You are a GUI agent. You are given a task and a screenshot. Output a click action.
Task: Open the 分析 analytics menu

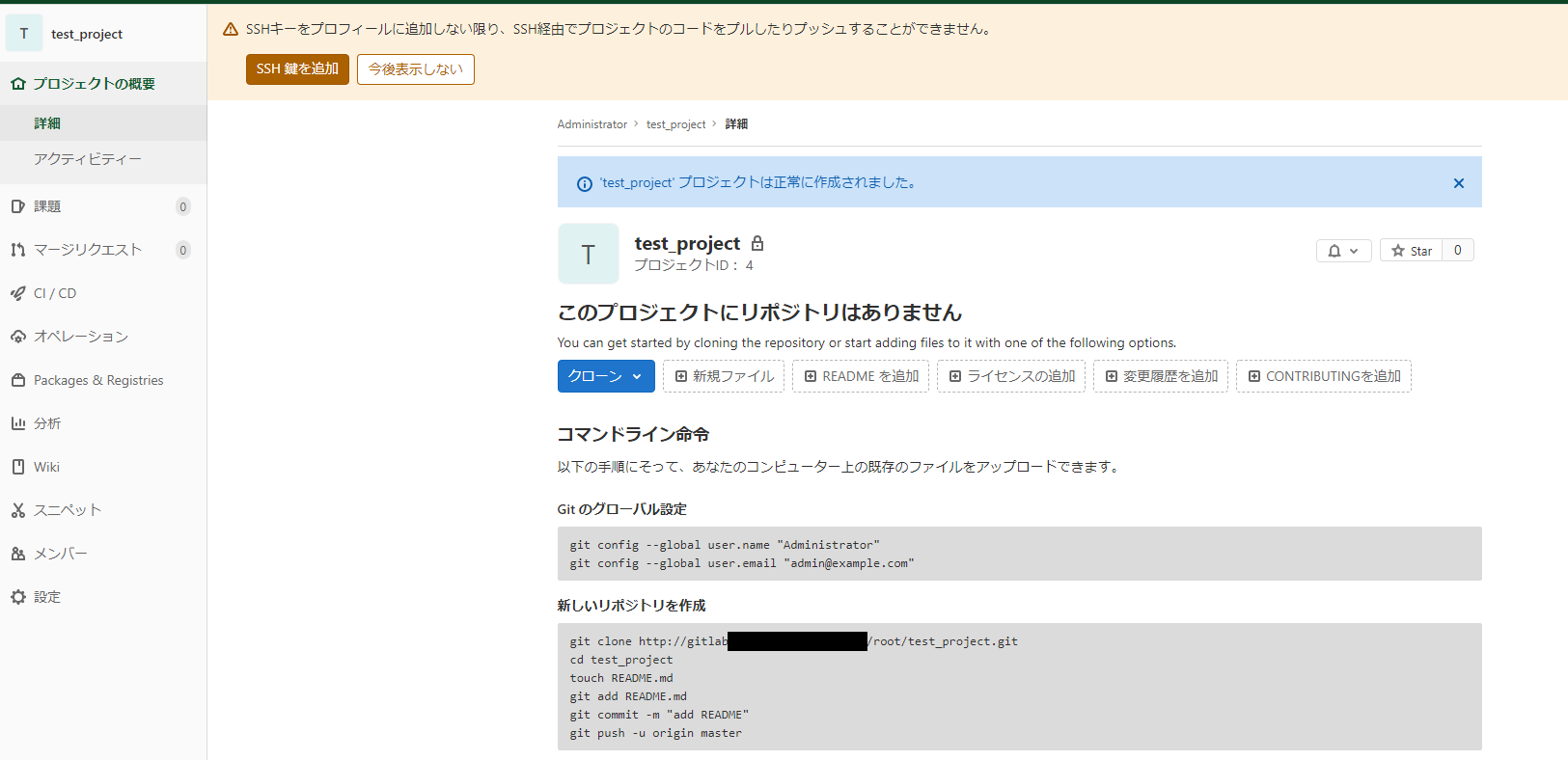coord(103,423)
